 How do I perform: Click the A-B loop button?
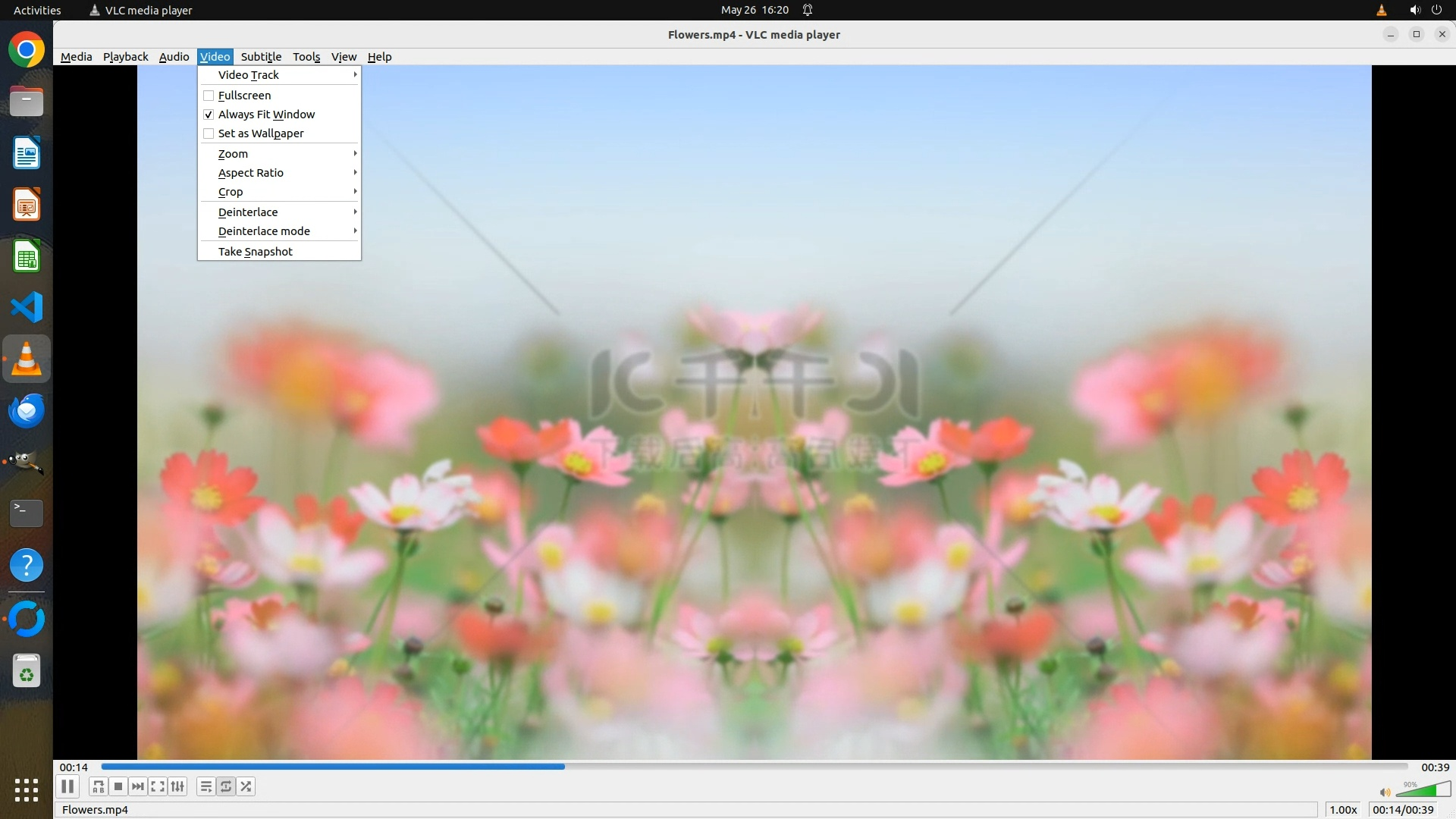click(98, 786)
